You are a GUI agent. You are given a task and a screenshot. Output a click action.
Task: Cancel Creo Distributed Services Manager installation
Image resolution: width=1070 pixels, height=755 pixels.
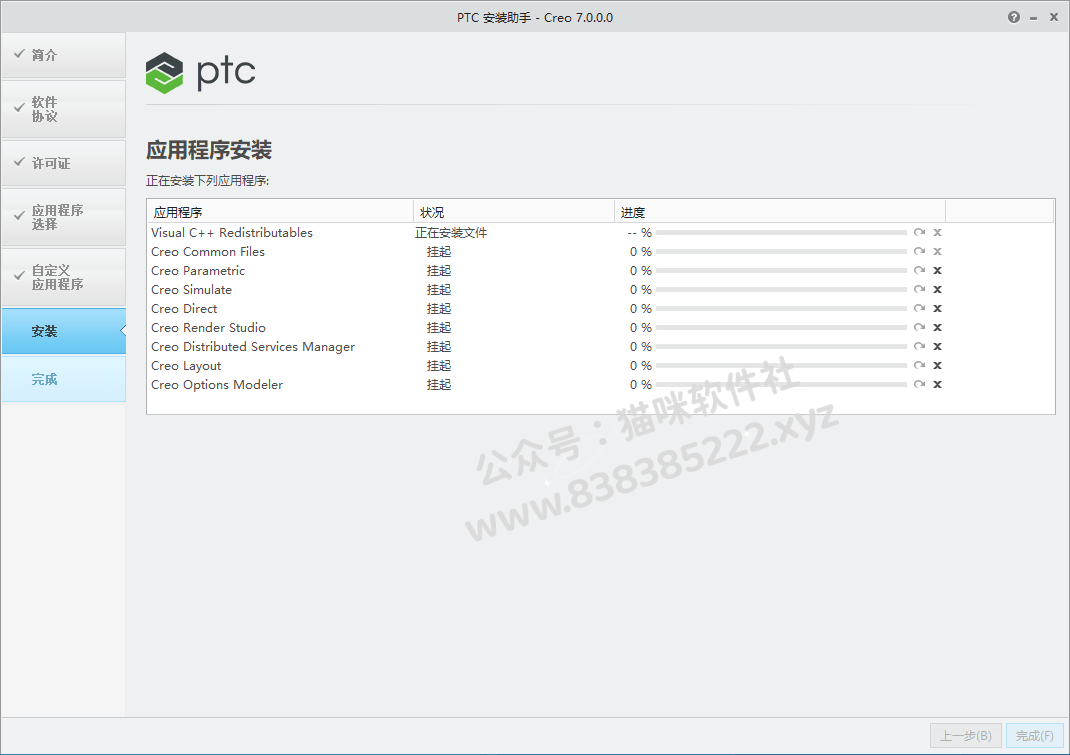pos(938,346)
